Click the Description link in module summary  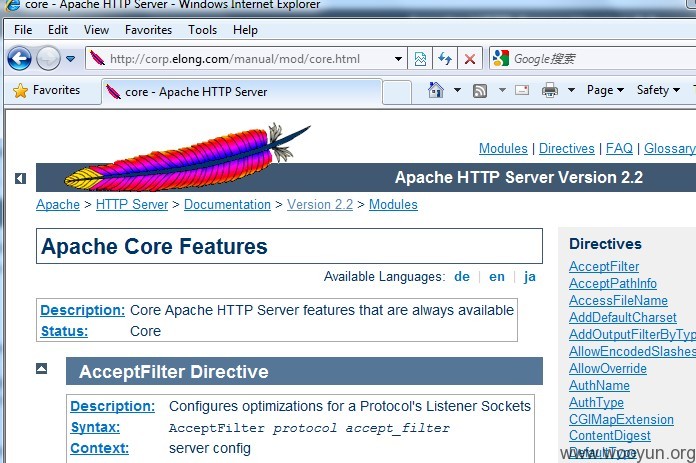[83, 310]
